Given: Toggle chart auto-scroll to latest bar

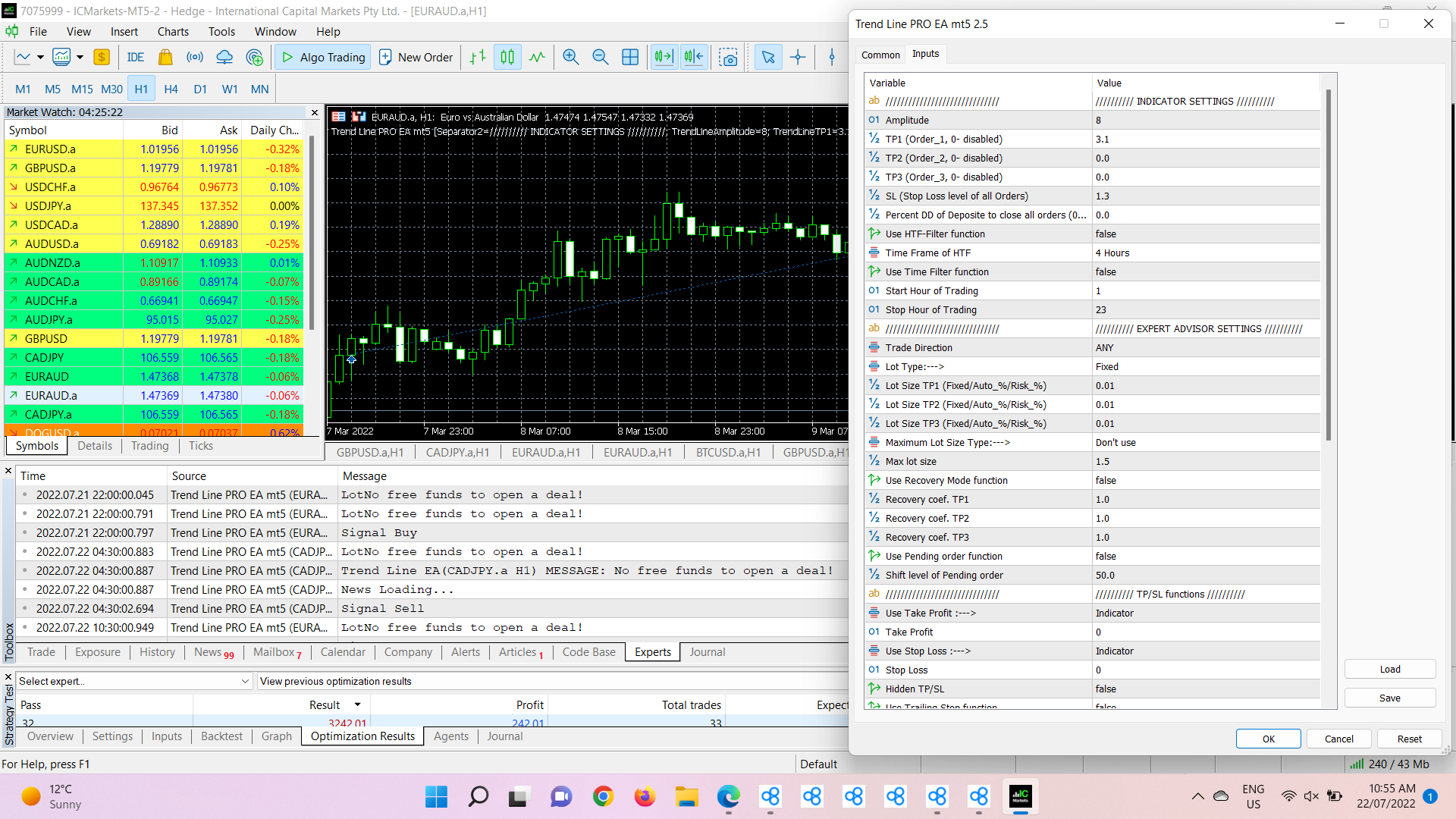Looking at the screenshot, I should (x=664, y=57).
